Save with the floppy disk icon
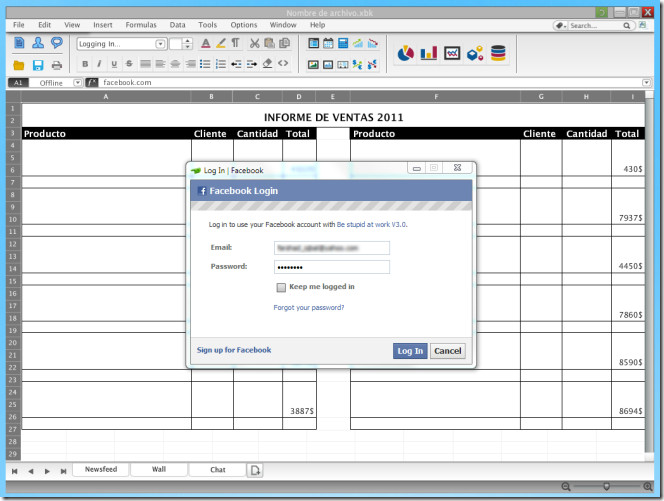 pyautogui.click(x=38, y=65)
